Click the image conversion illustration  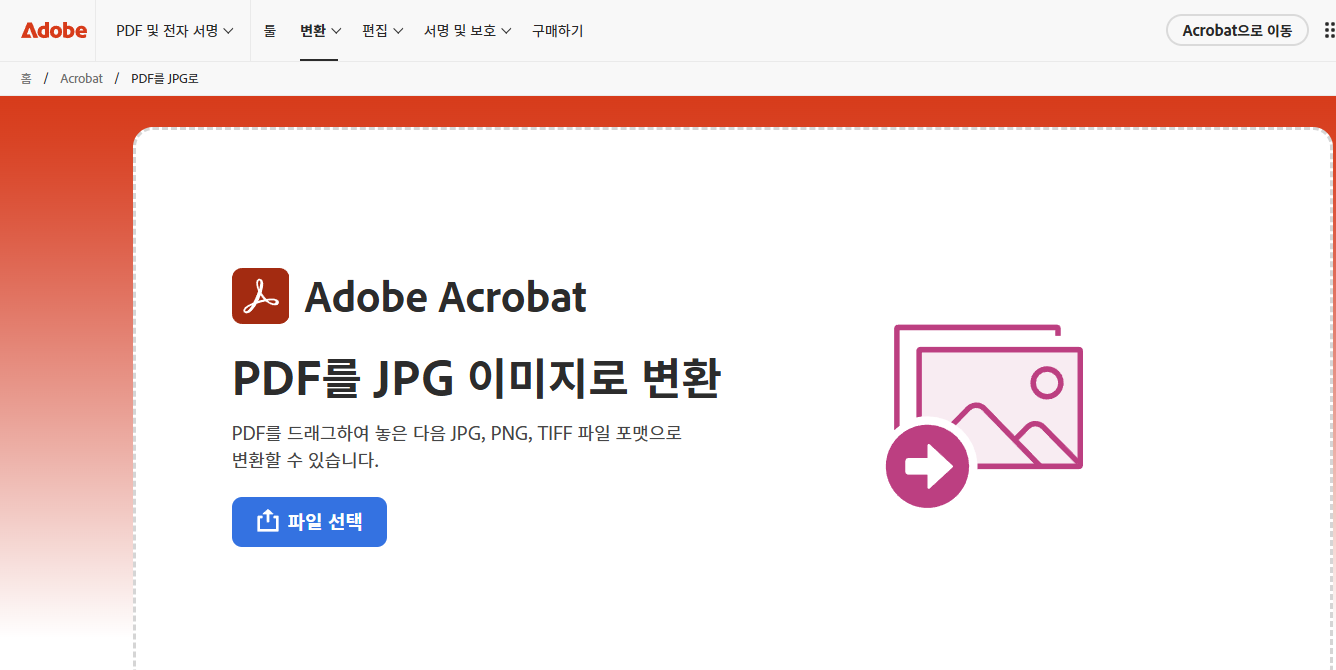click(x=984, y=415)
